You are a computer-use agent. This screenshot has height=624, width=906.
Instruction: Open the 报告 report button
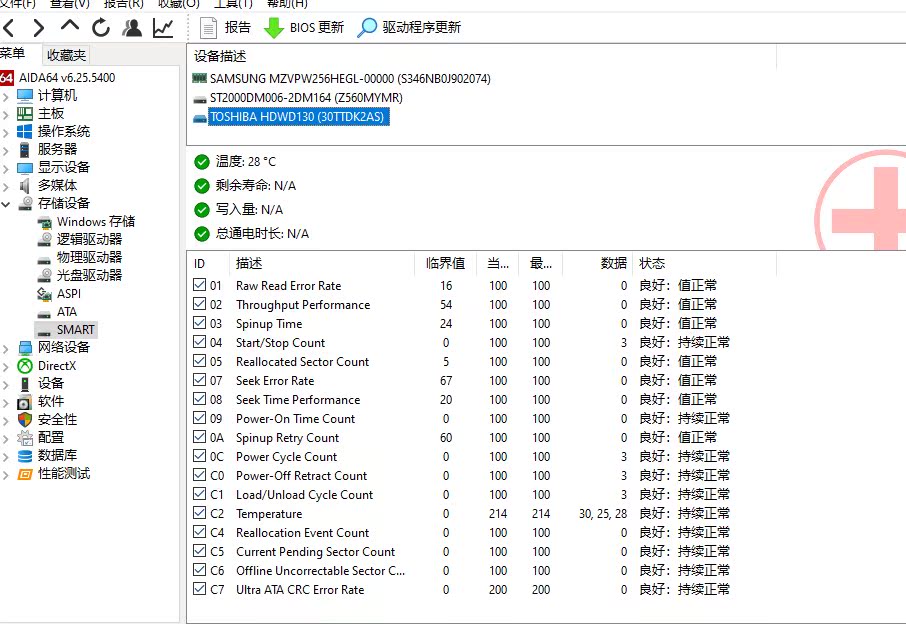click(x=225, y=27)
